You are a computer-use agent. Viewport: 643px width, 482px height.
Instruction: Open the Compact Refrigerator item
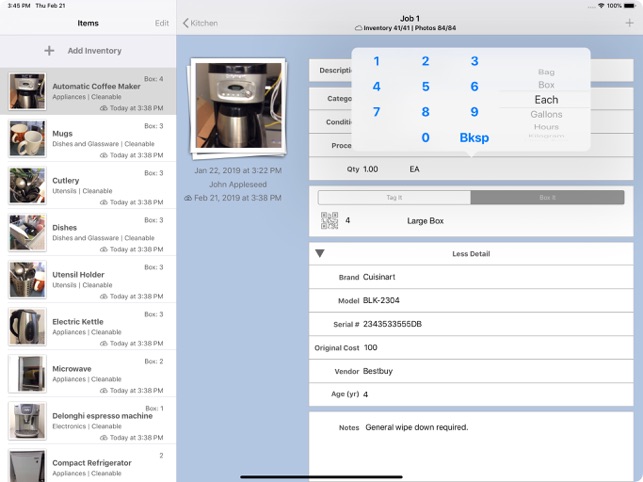[88, 464]
